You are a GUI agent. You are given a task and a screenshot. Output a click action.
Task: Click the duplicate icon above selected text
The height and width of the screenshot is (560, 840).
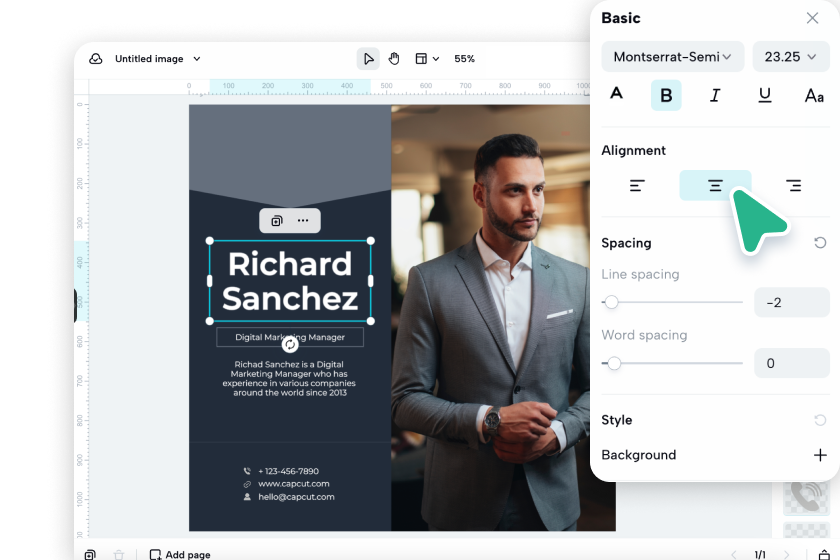pyautogui.click(x=276, y=221)
